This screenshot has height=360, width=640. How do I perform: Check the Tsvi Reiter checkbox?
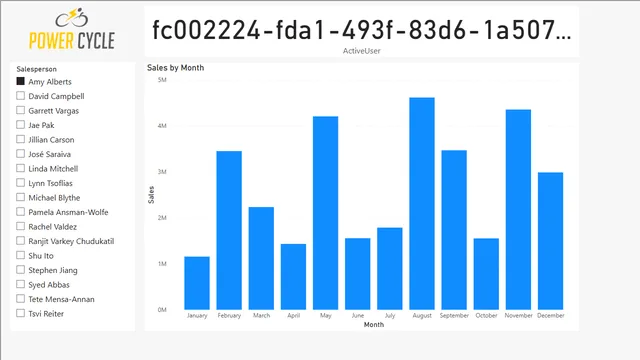point(20,313)
